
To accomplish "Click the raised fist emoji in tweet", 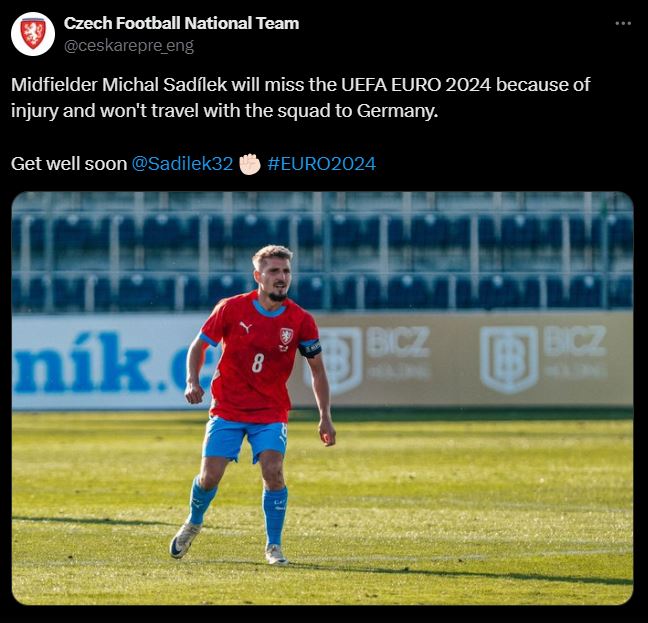I will click(x=250, y=164).
